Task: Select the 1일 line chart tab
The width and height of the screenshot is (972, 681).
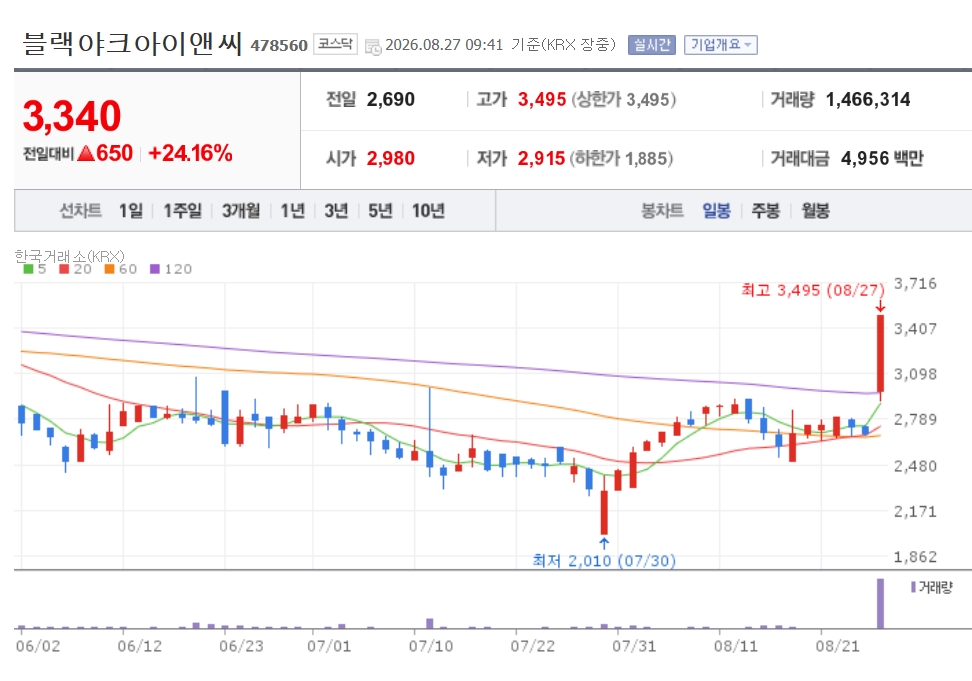Action: (131, 211)
